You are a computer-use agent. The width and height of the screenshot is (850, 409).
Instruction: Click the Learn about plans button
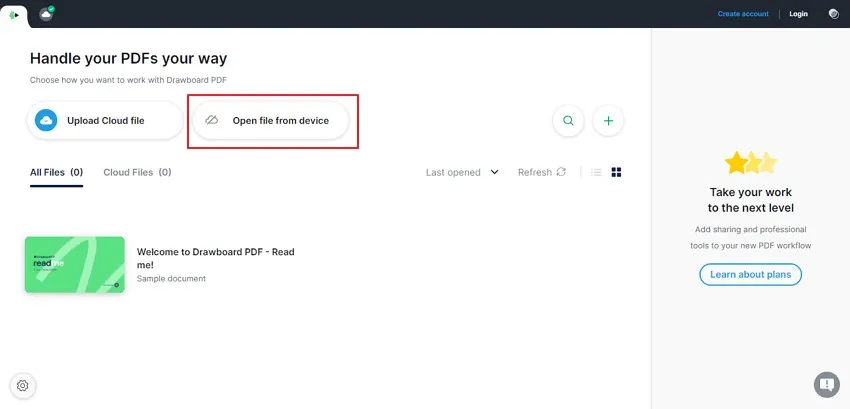click(750, 274)
